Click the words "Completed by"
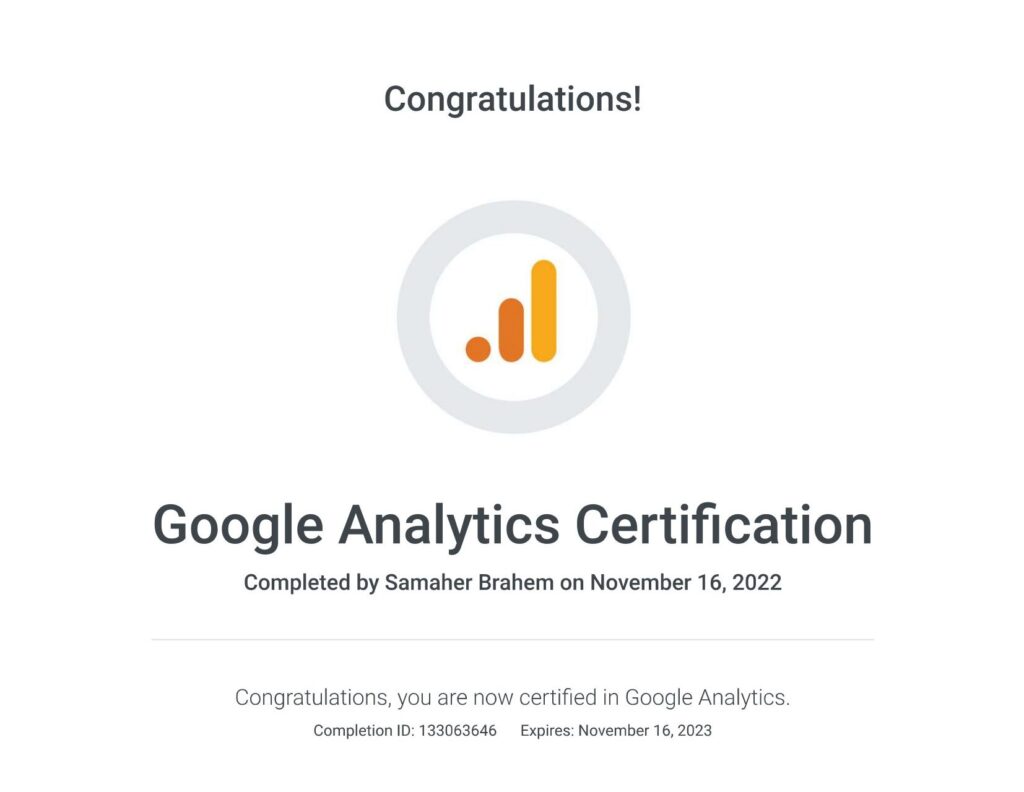 [x=311, y=582]
